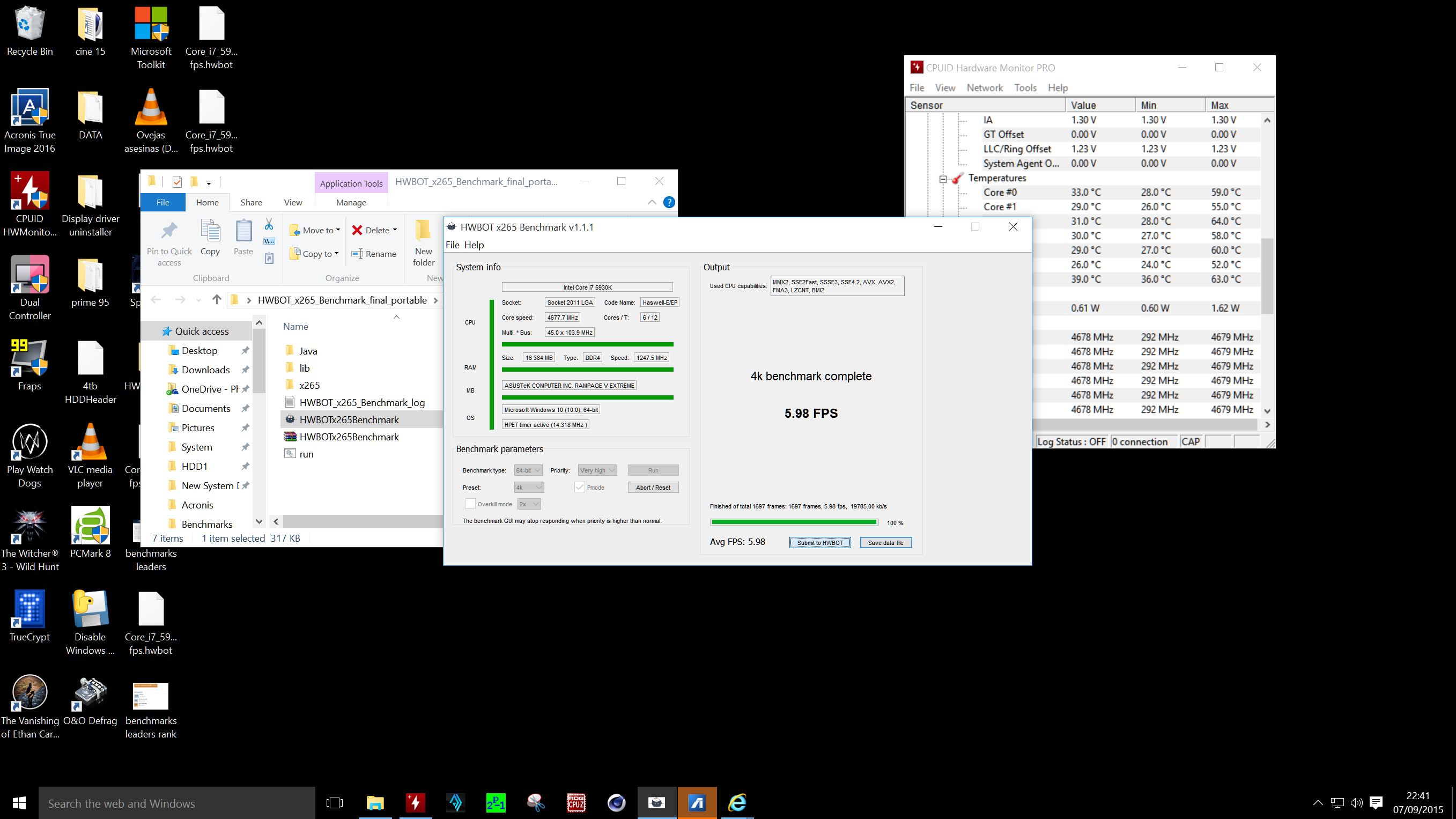Launch CPUID HWMonitor desktop shortcut
Viewport: 1456px width, 819px height.
tap(29, 204)
